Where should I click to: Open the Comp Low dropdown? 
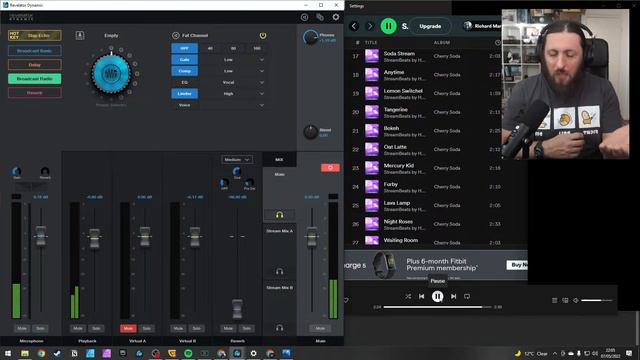[233, 71]
